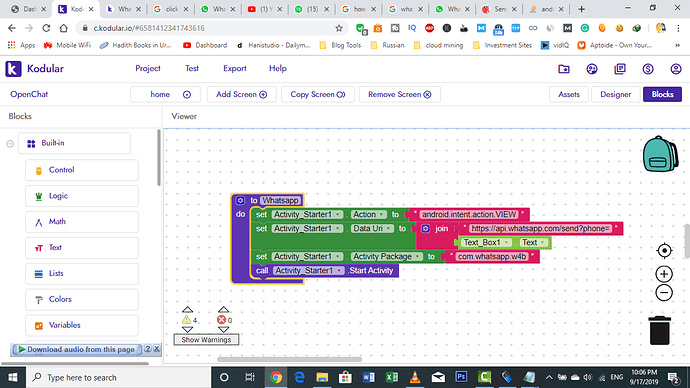
Task: Open the account profile icon
Action: pyautogui.click(x=676, y=69)
